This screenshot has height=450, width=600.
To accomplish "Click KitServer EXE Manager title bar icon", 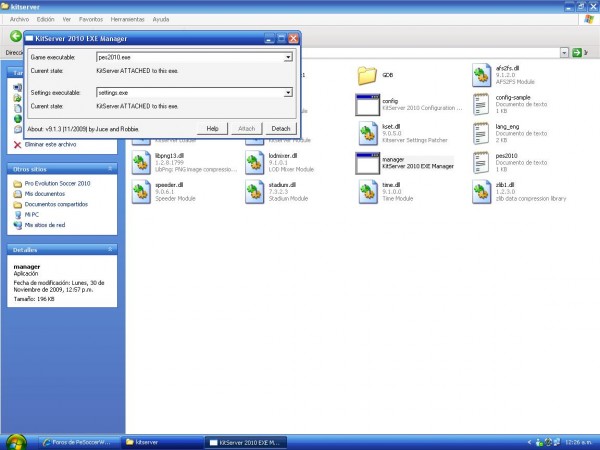I will click(x=29, y=38).
